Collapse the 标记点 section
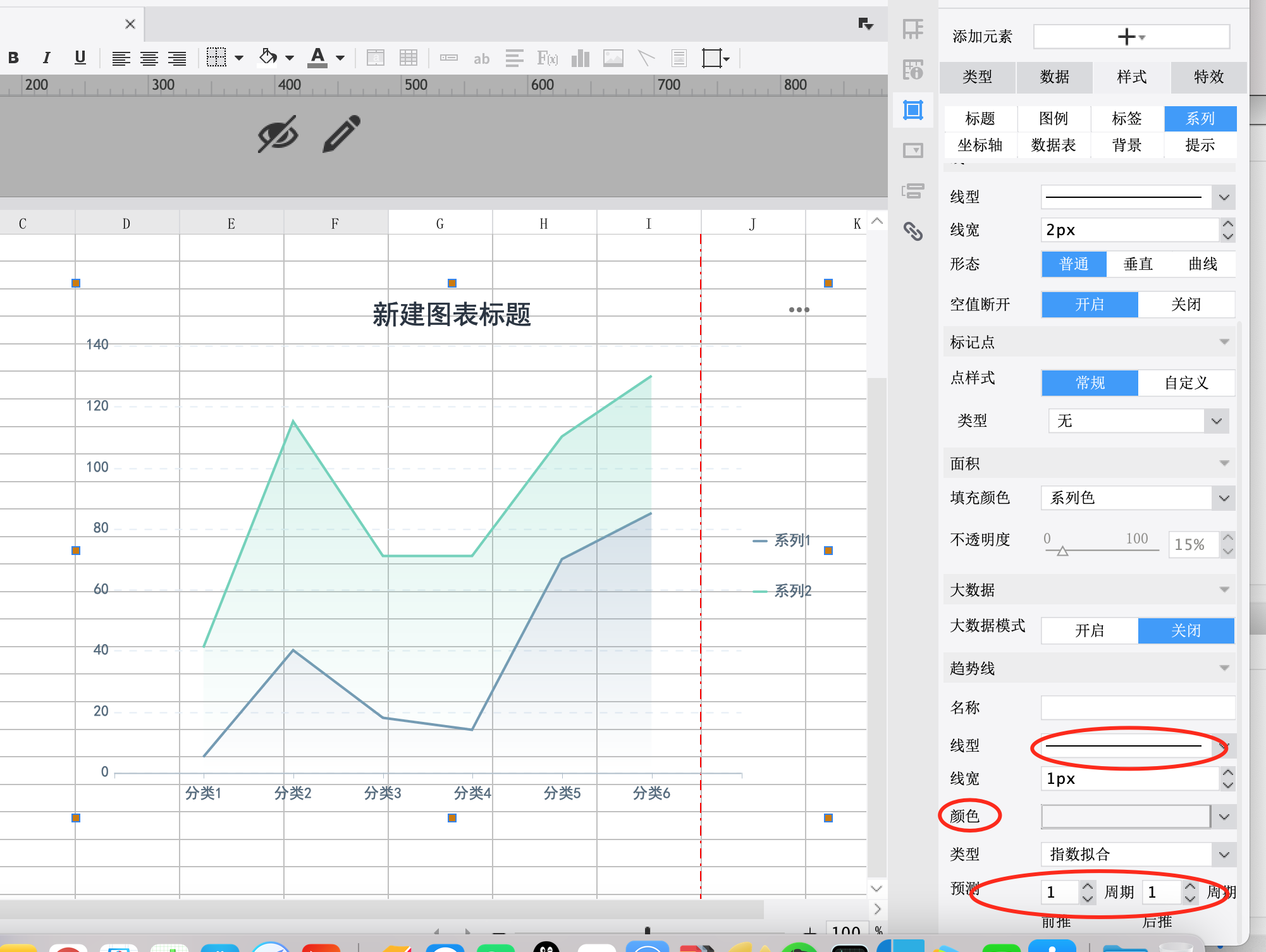The height and width of the screenshot is (952, 1266). point(1224,342)
